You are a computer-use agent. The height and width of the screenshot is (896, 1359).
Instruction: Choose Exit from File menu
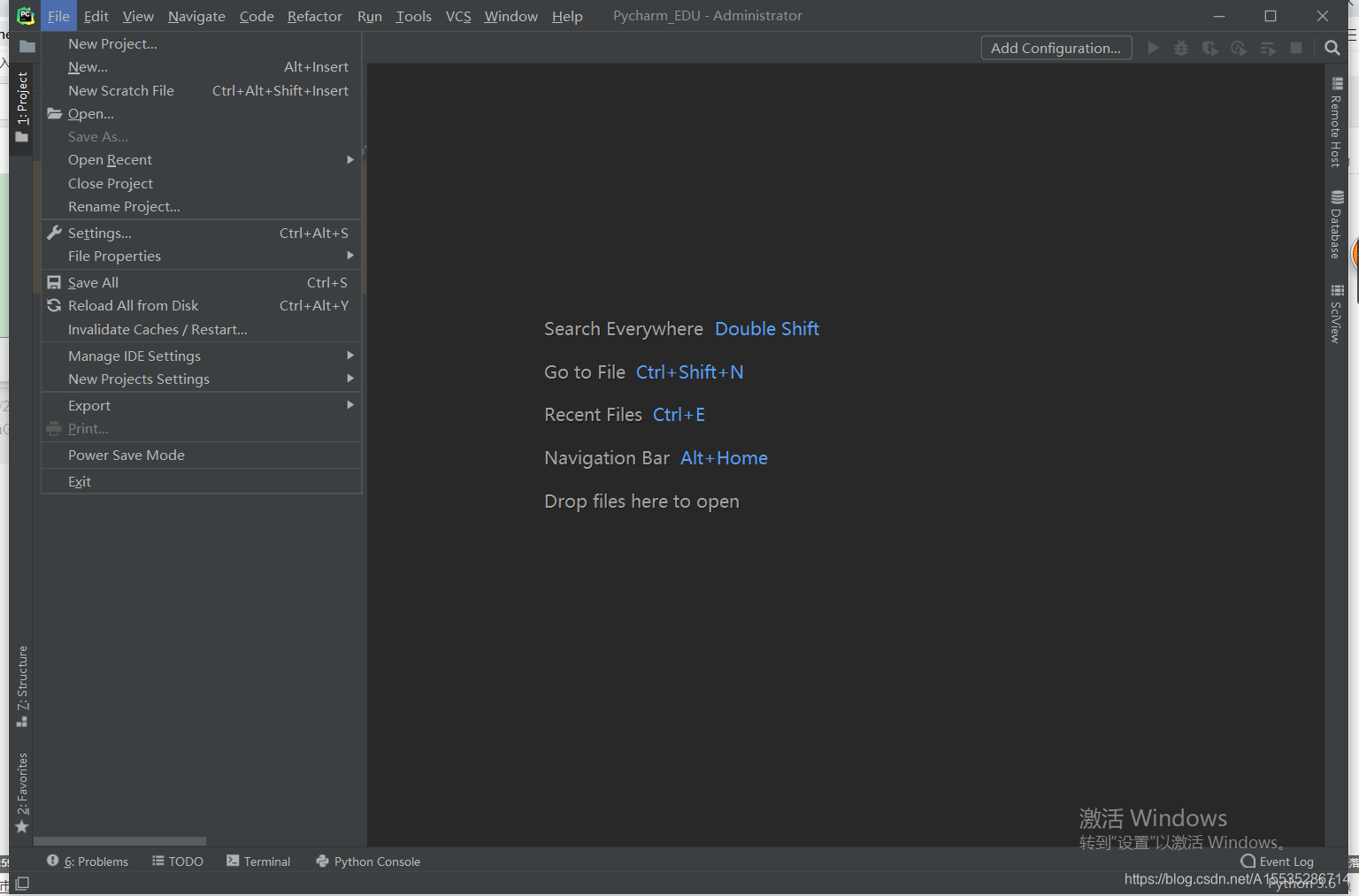[202, 481]
